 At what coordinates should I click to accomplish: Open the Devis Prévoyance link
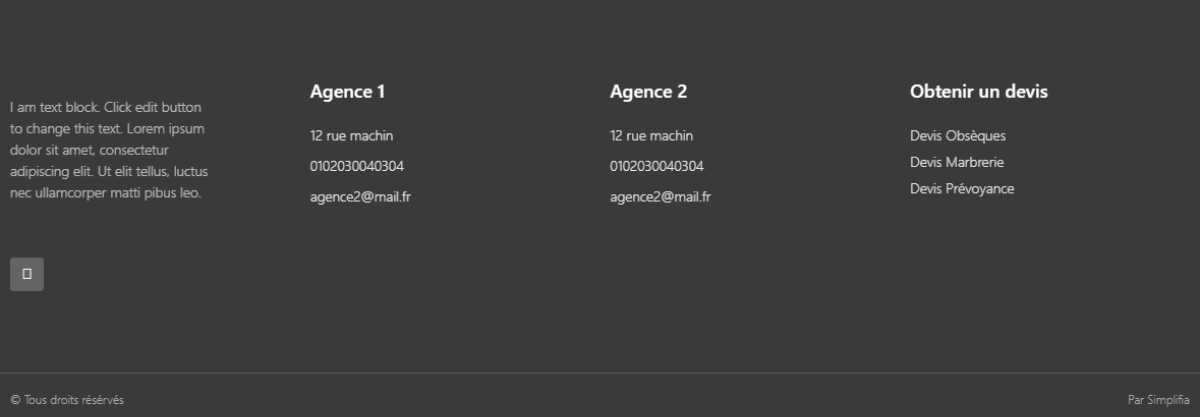961,189
